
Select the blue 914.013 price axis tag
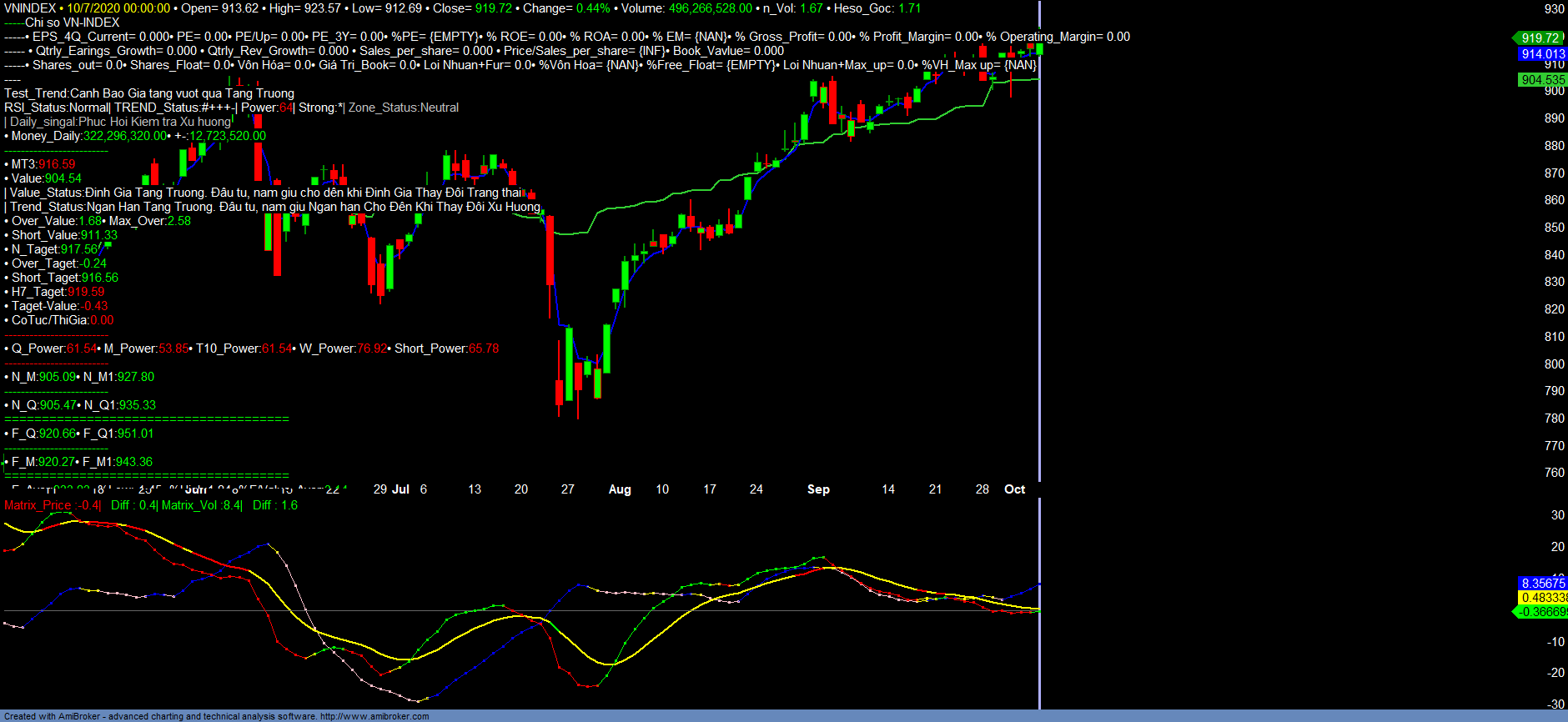pyautogui.click(x=1542, y=54)
